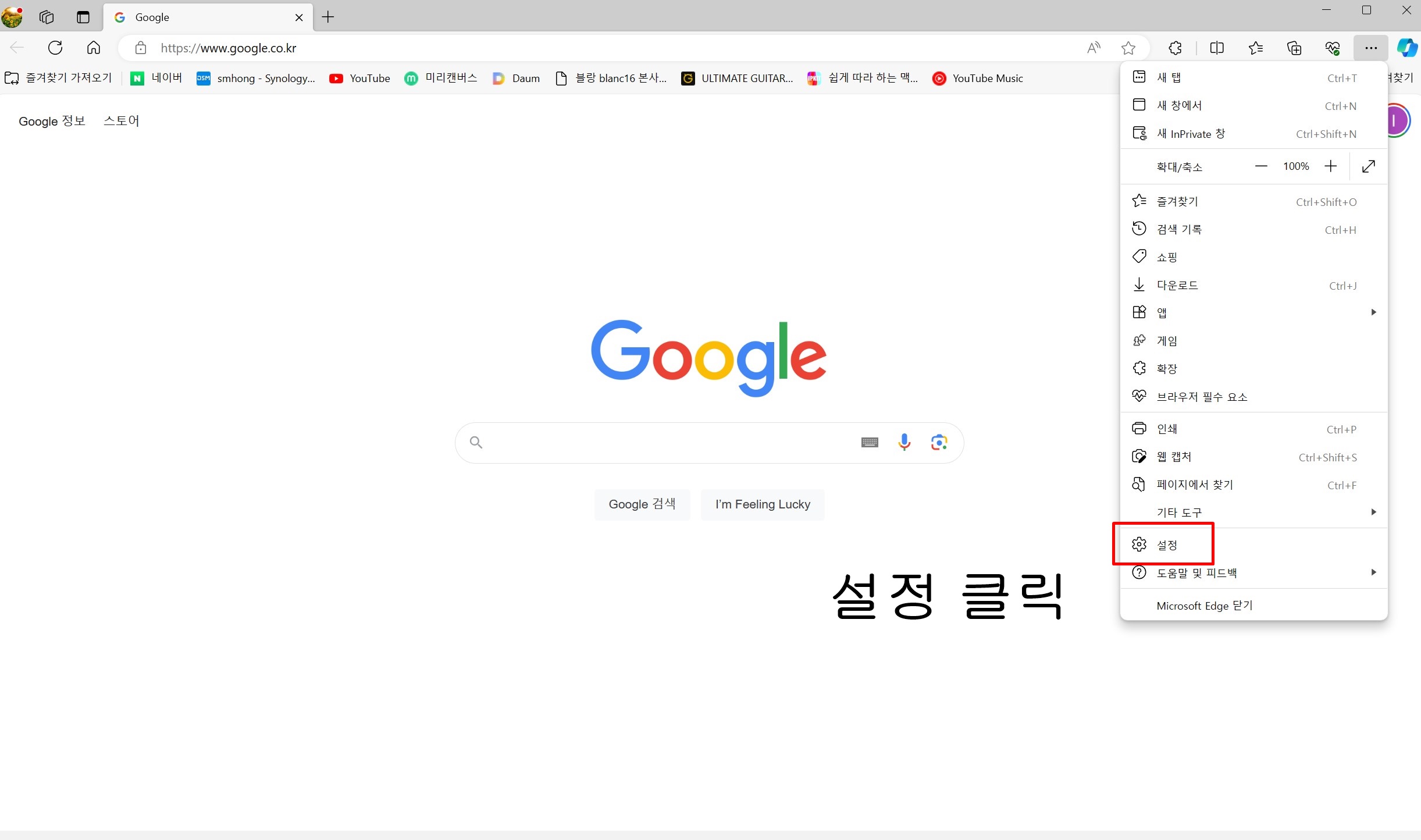Select 새 InPrivate 창 menu item
This screenshot has height=840, width=1421.
pos(1253,134)
